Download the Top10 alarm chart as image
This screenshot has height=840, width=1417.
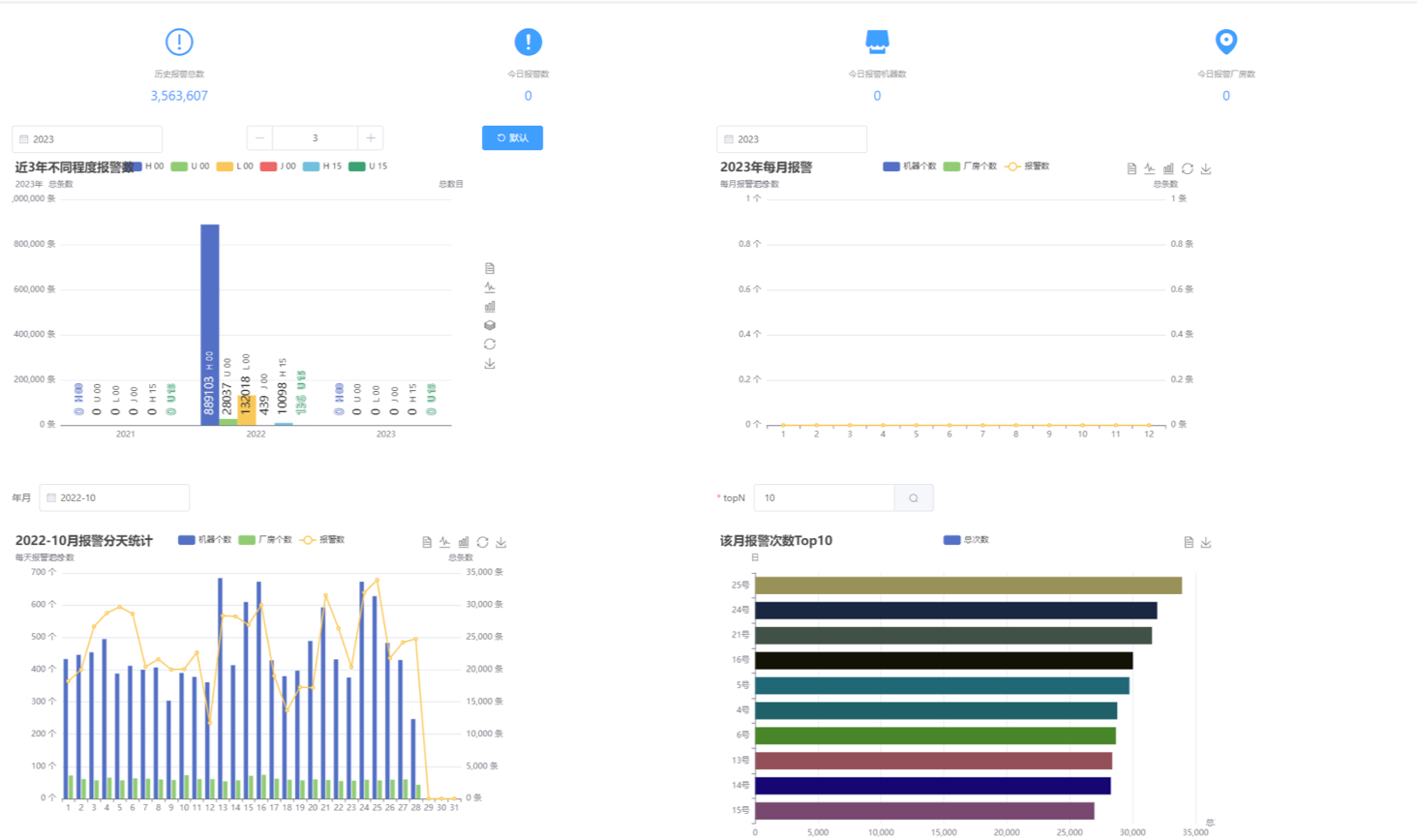click(x=1206, y=542)
